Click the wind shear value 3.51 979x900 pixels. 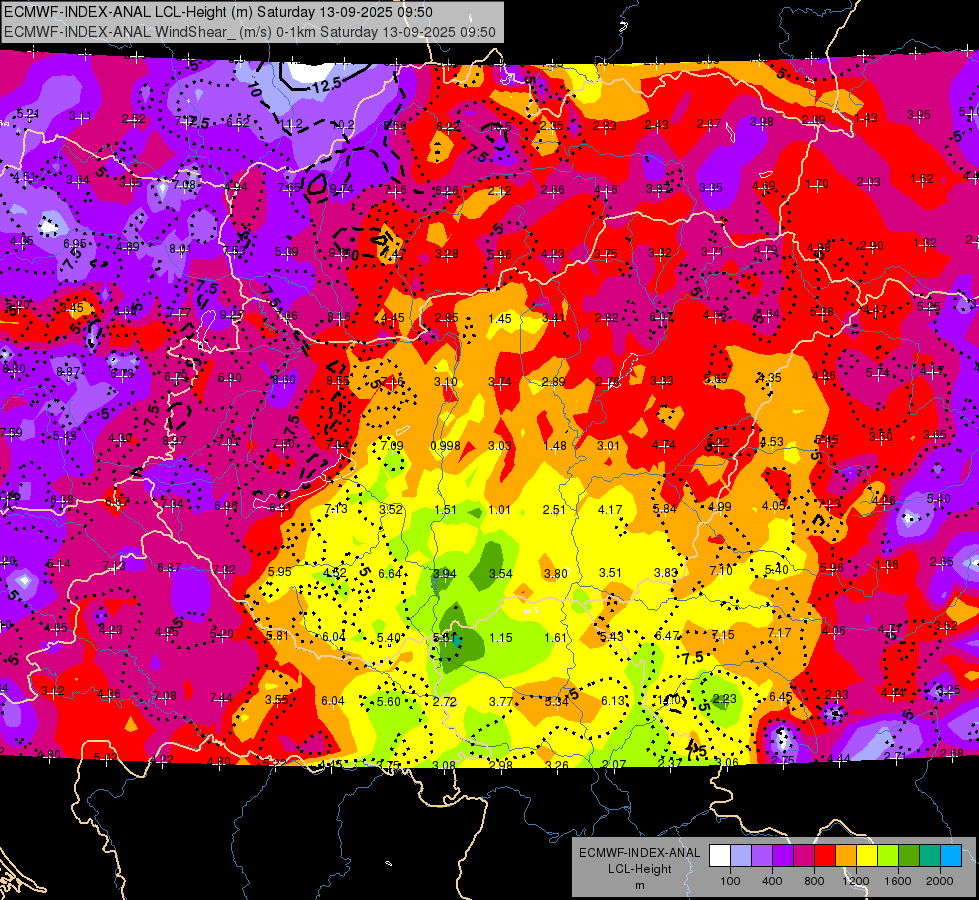610,572
